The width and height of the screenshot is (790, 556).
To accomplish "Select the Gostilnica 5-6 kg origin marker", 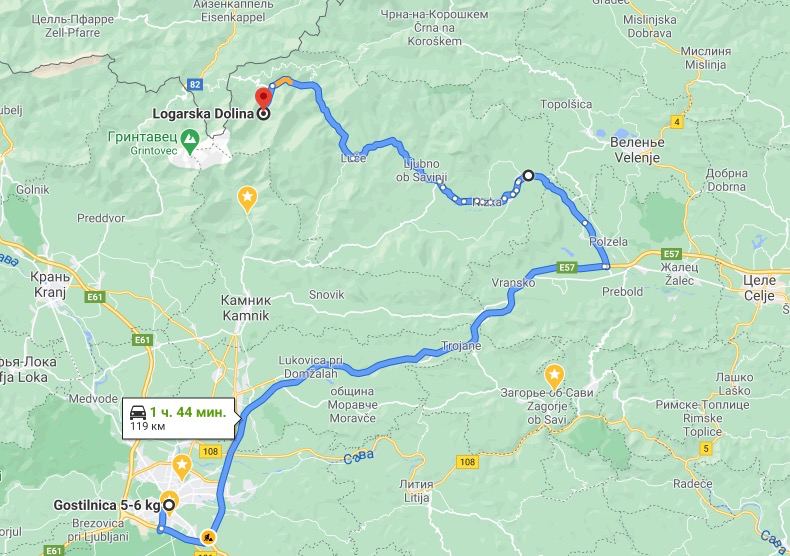I will 170,505.
